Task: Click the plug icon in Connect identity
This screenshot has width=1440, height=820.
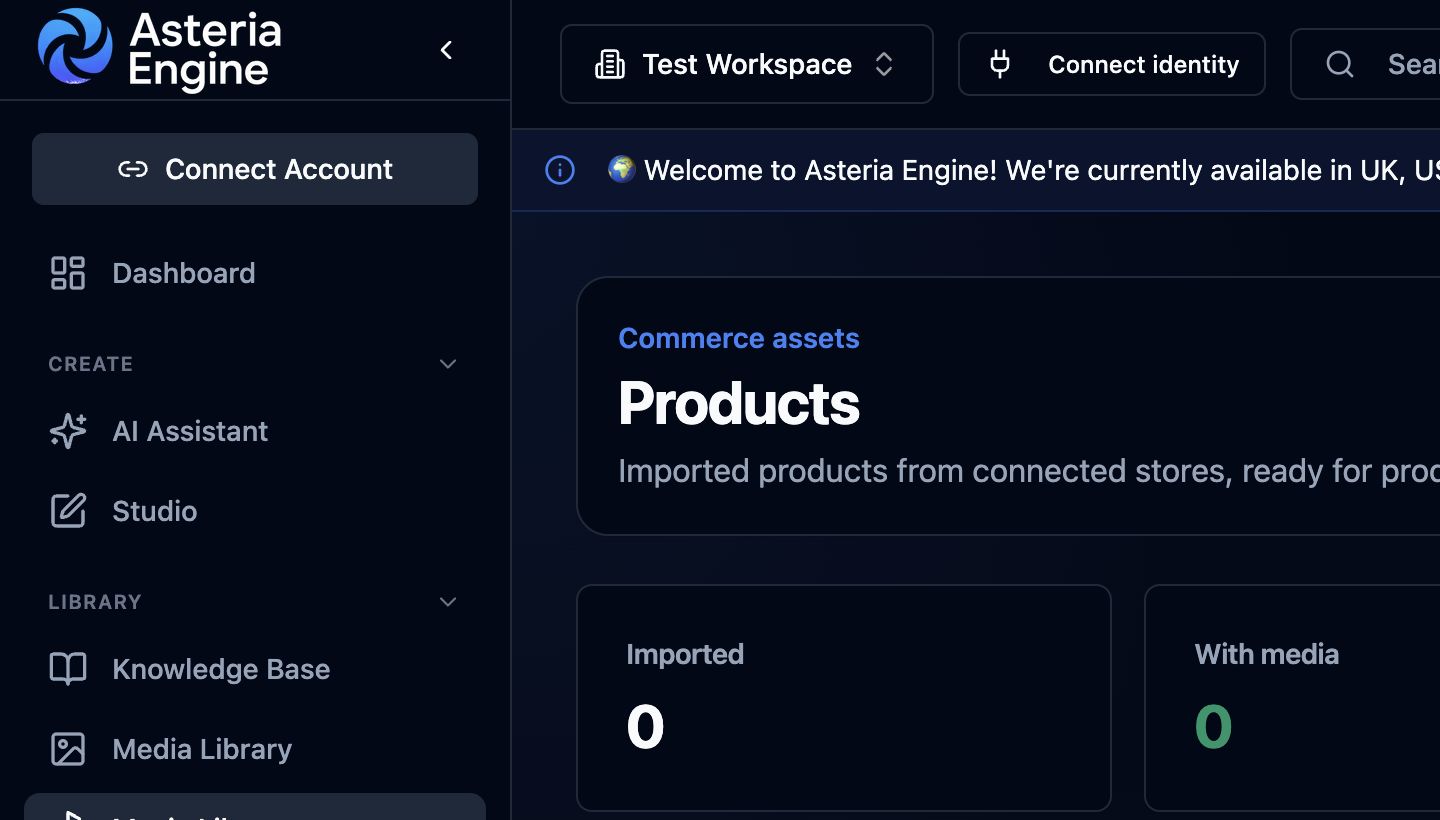Action: [x=999, y=65]
